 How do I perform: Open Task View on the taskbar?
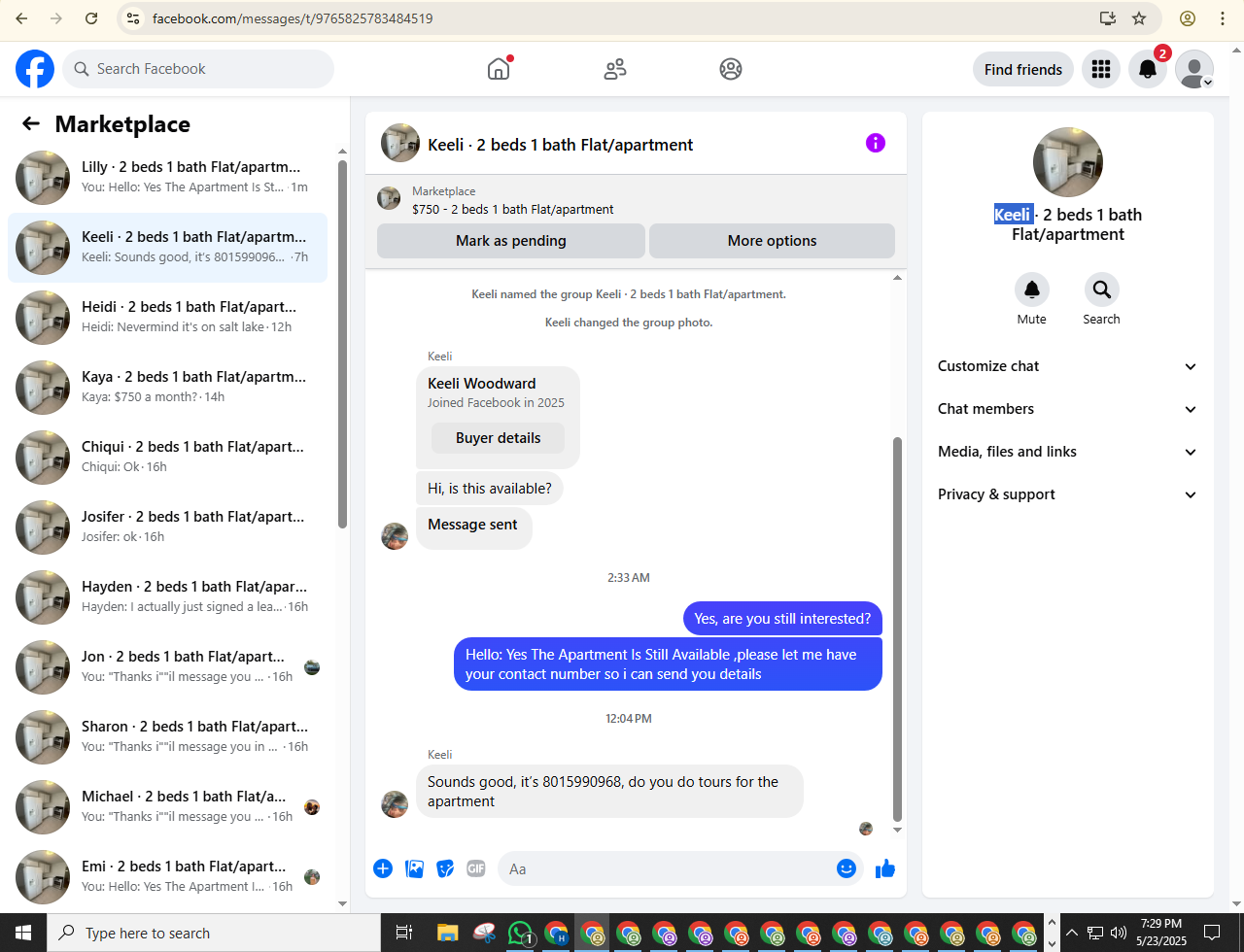[404, 933]
